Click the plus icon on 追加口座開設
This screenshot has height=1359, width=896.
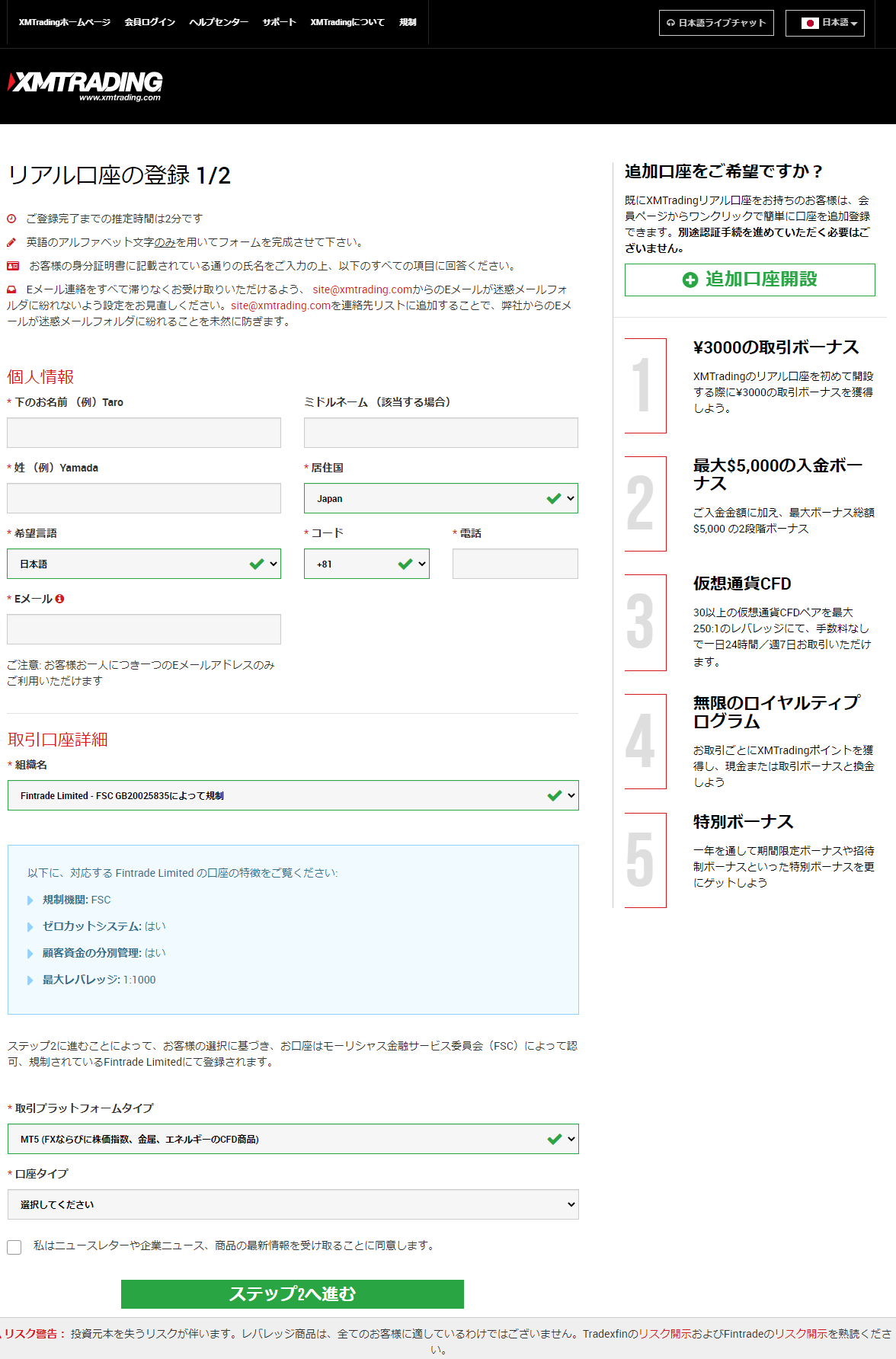click(690, 280)
